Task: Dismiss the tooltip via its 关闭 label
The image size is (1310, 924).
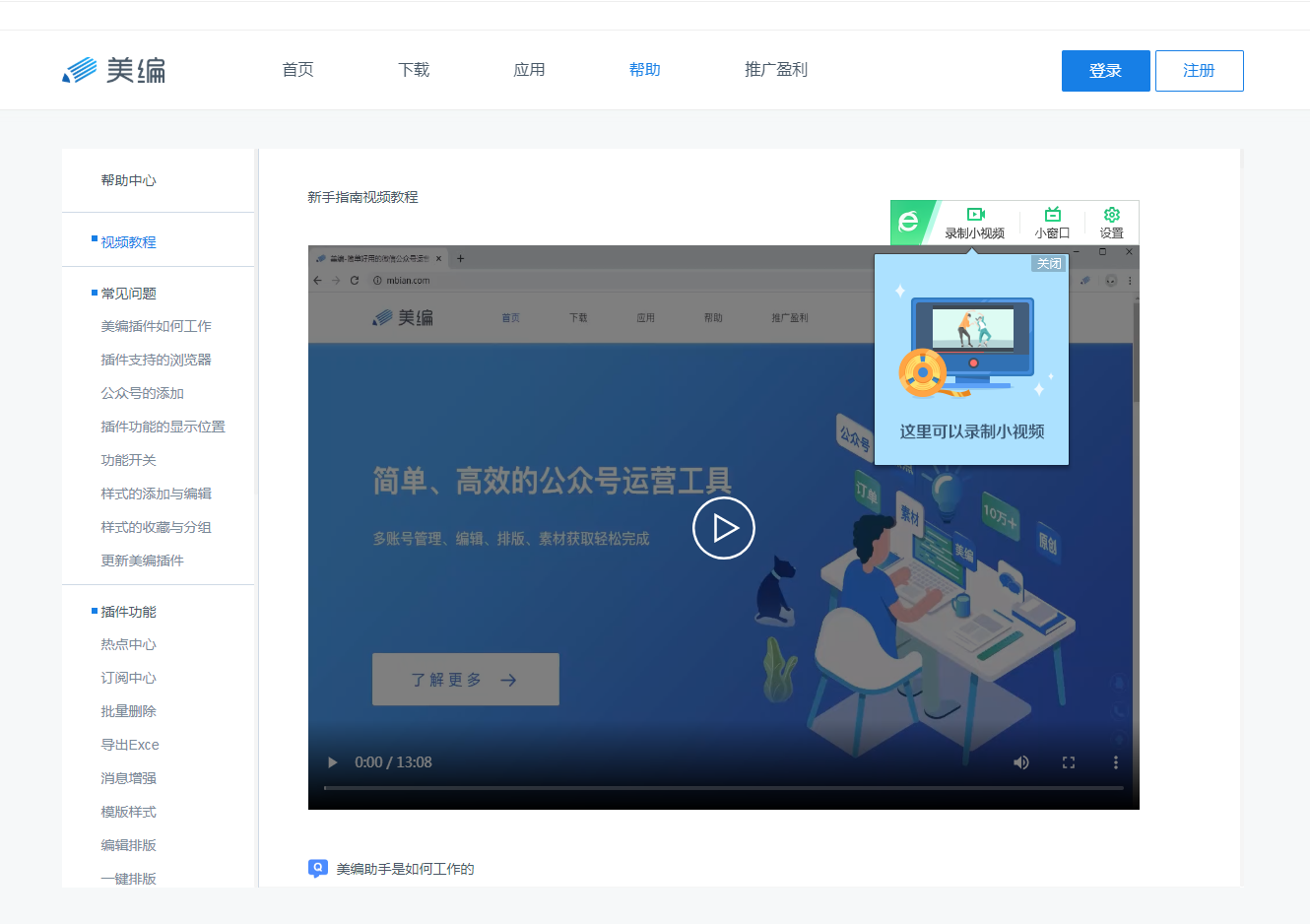Action: (x=1049, y=263)
